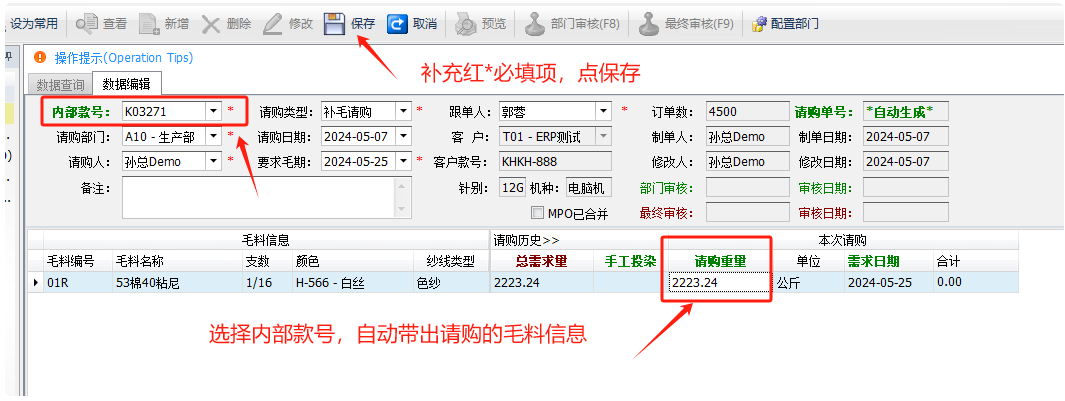Click the 删除 (Delete) toolbar icon
The image size is (1065, 401).
[211, 24]
